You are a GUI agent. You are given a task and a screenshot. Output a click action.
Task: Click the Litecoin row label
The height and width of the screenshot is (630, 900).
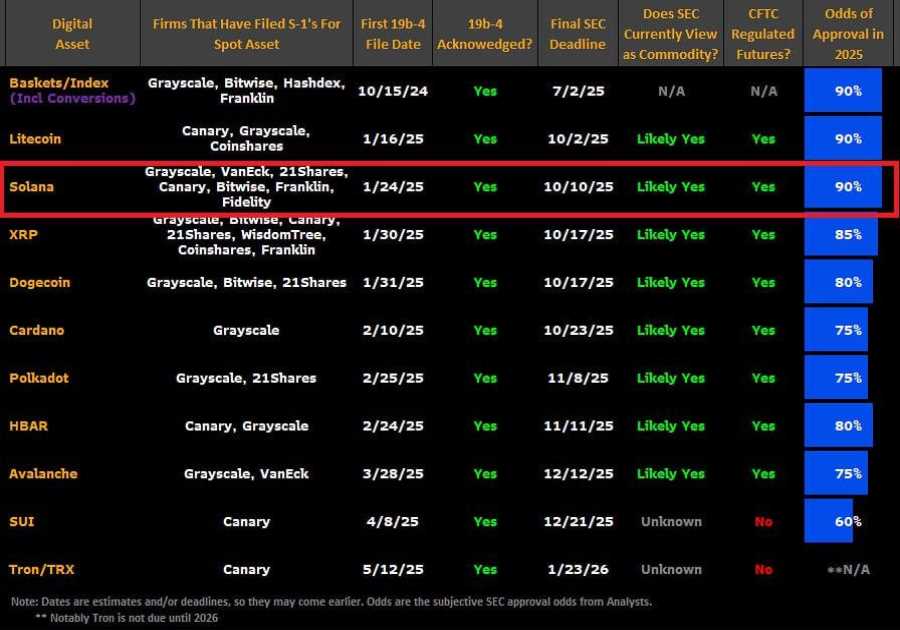[x=38, y=139]
